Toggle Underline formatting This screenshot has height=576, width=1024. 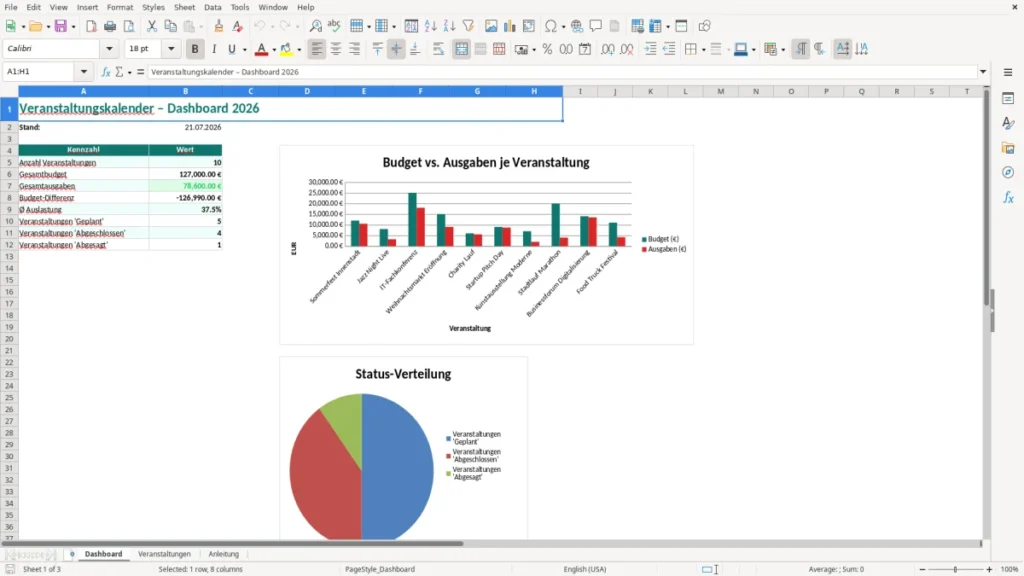(231, 49)
